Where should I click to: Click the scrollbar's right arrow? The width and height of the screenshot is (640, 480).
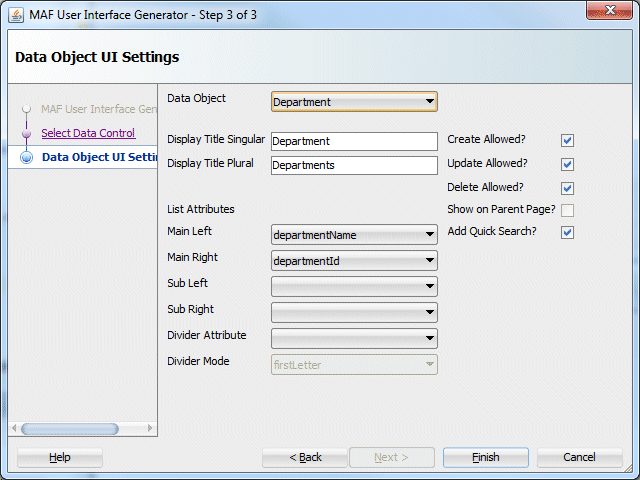click(x=150, y=429)
